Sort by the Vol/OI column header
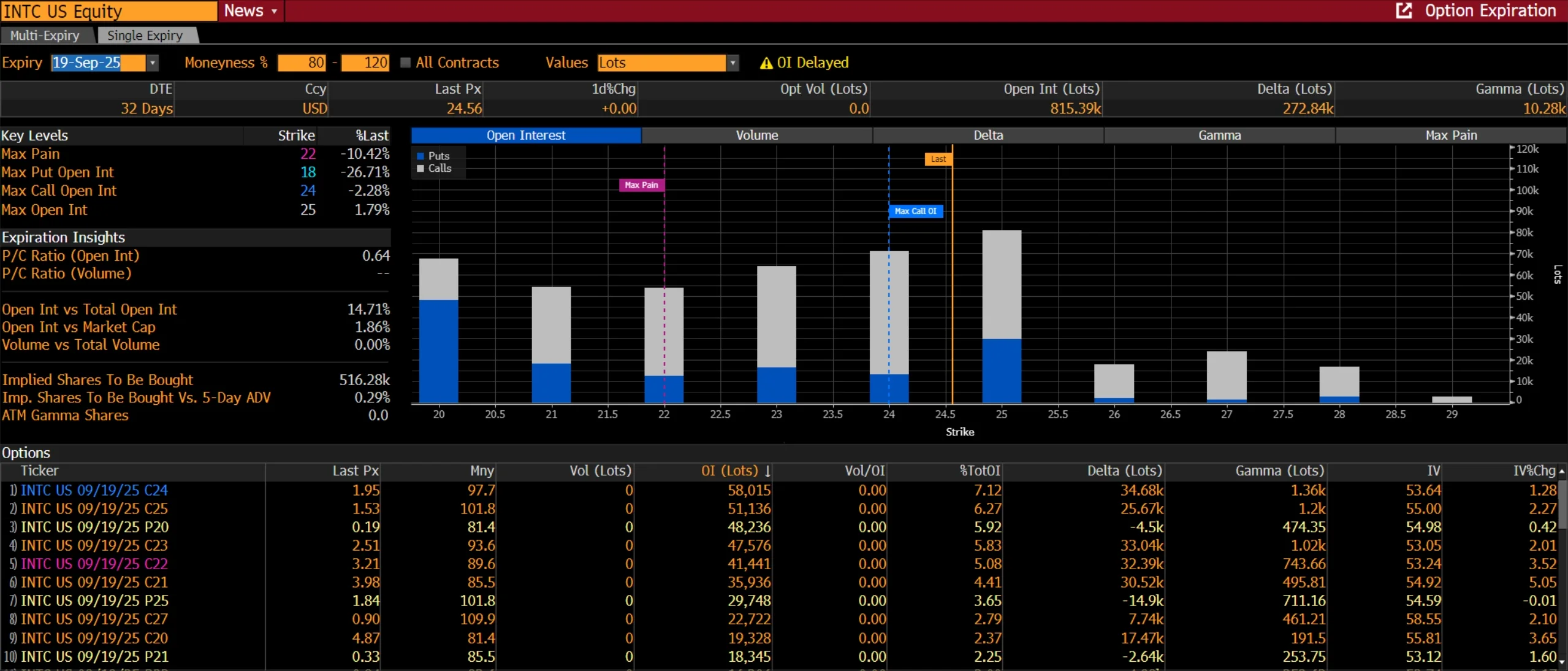The width and height of the screenshot is (1568, 671). [x=830, y=471]
